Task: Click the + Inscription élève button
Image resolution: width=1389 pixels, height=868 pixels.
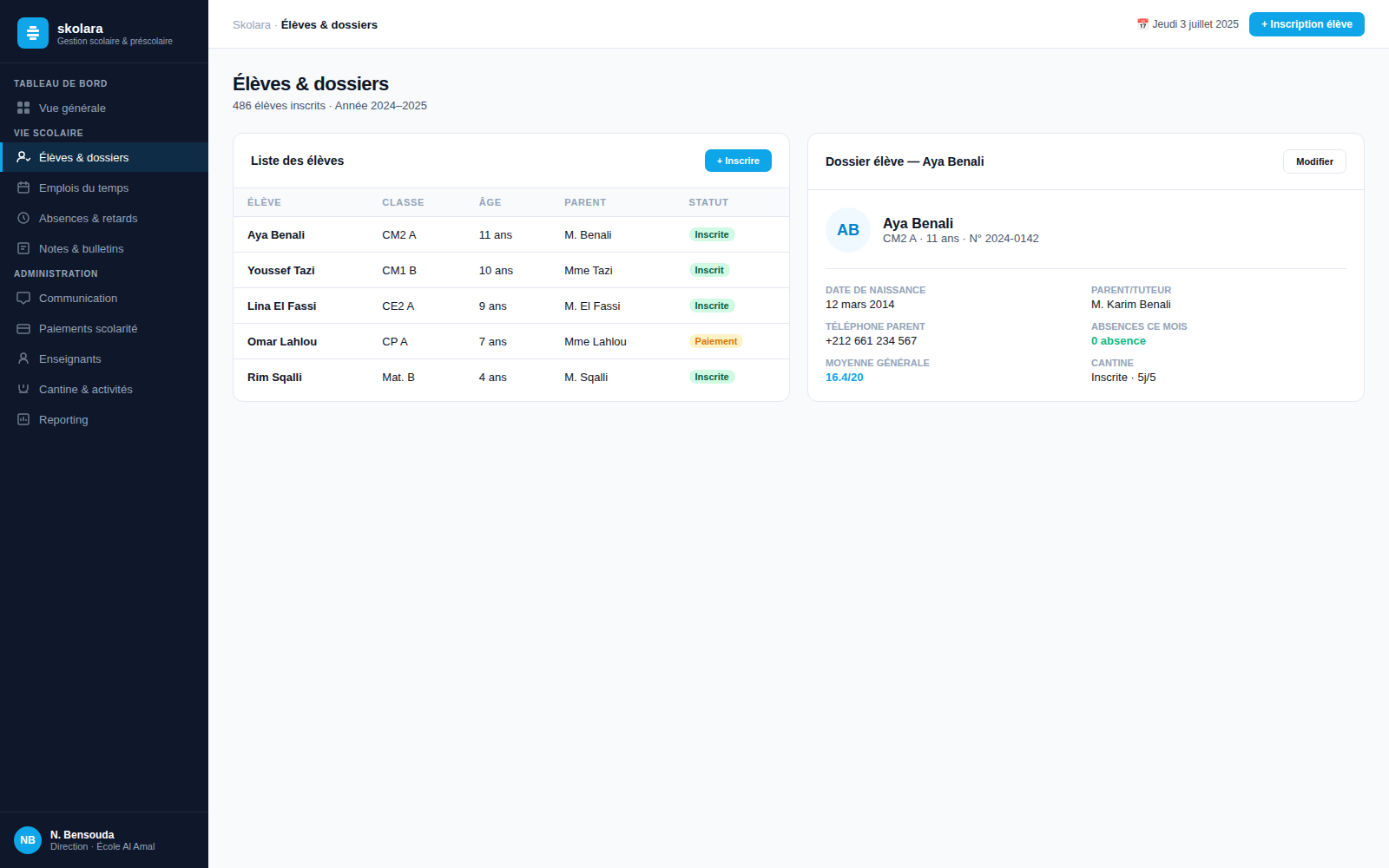Action: pyautogui.click(x=1307, y=24)
